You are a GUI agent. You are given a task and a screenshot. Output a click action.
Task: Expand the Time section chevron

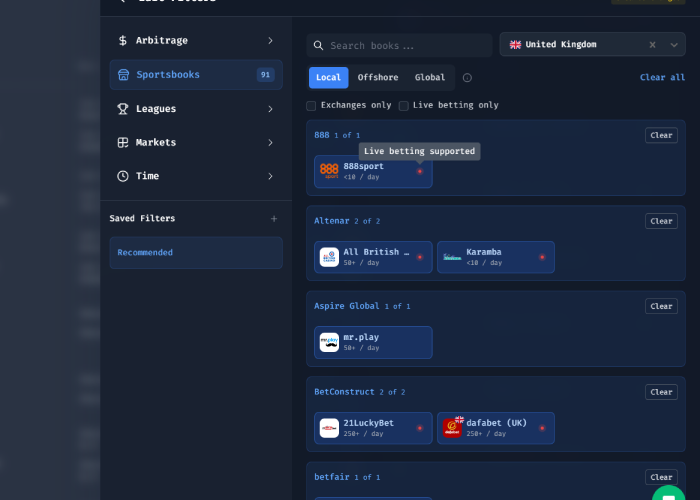pos(270,176)
